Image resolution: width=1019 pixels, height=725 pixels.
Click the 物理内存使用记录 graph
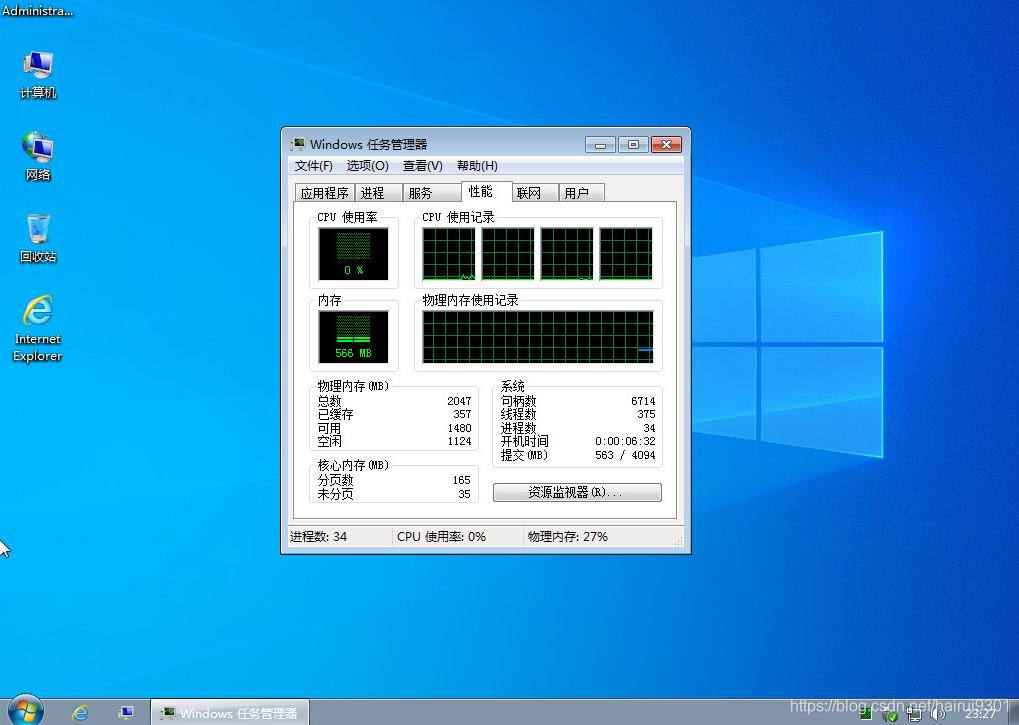(x=537, y=337)
